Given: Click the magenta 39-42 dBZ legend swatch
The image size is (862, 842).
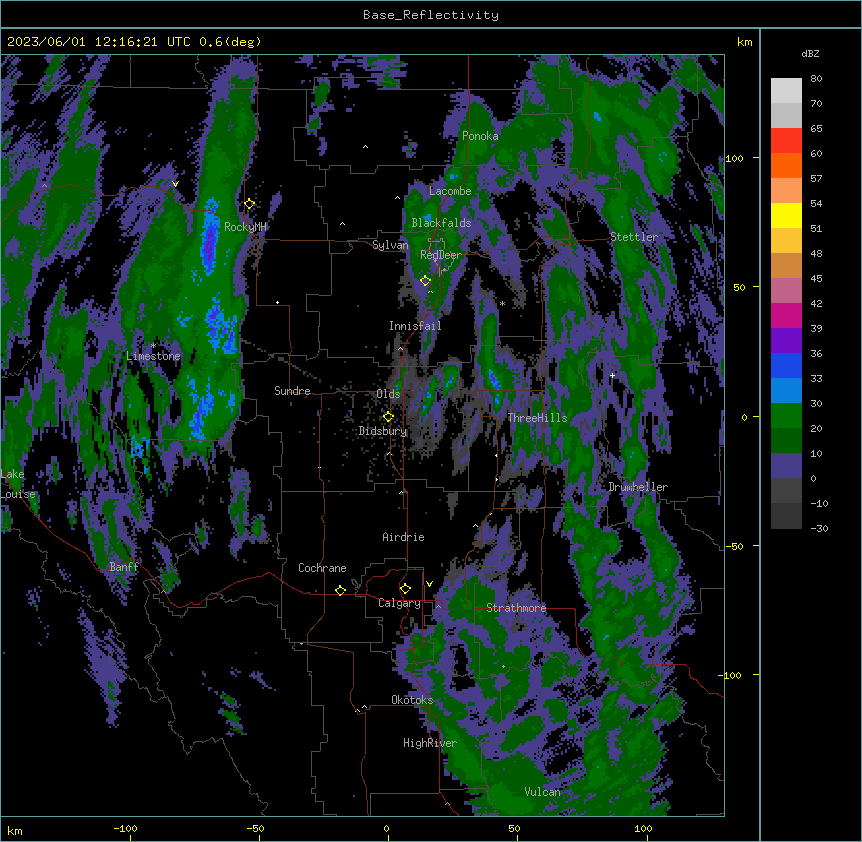Looking at the screenshot, I should (786, 315).
